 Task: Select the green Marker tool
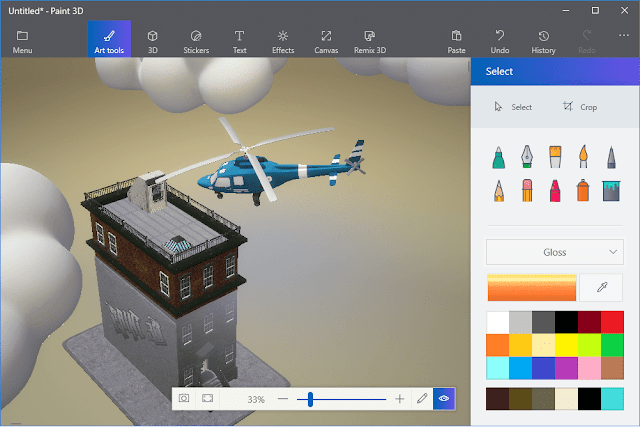(498, 157)
